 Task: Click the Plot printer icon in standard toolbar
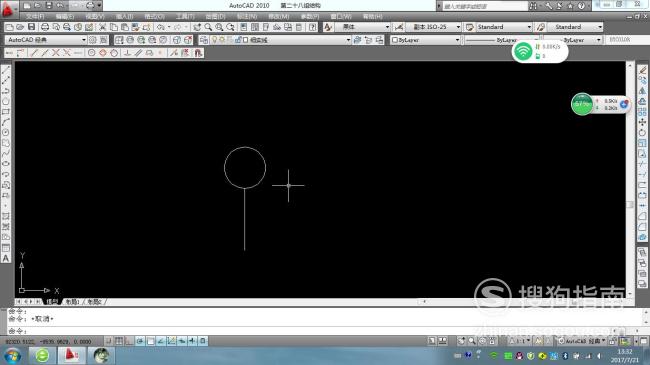(45, 27)
